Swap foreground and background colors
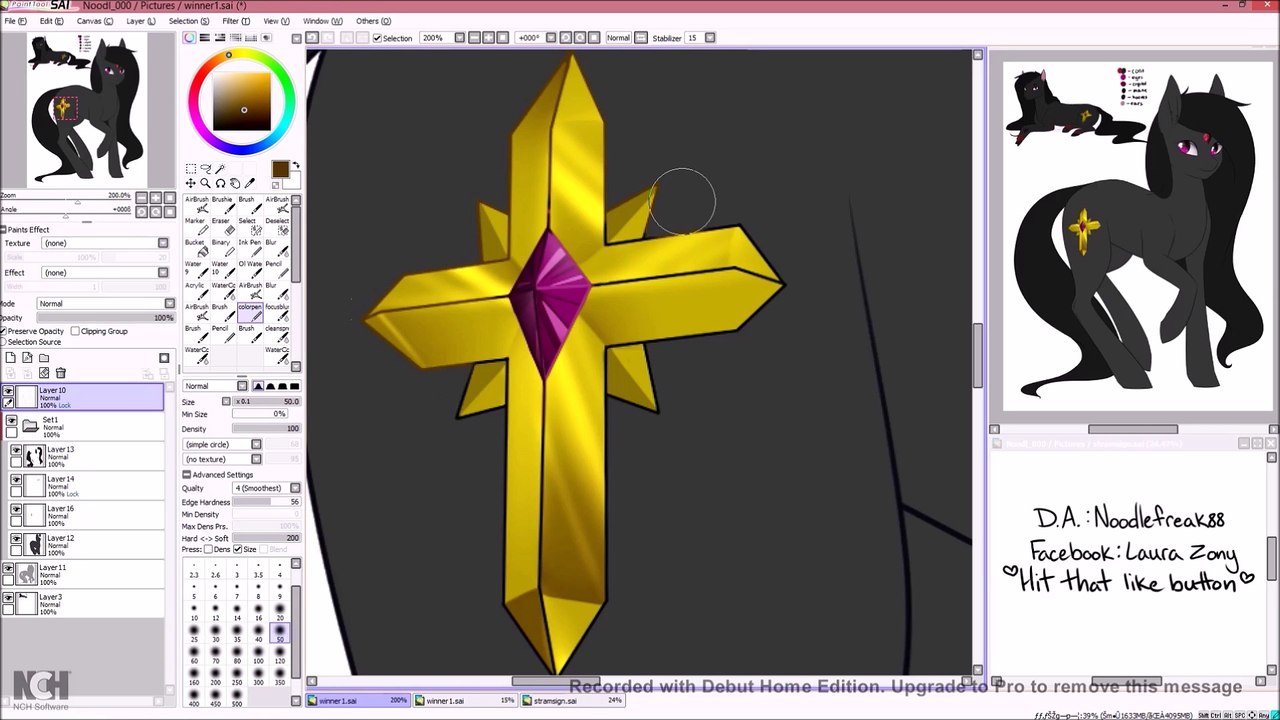This screenshot has width=1280, height=720. pyautogui.click(x=295, y=166)
